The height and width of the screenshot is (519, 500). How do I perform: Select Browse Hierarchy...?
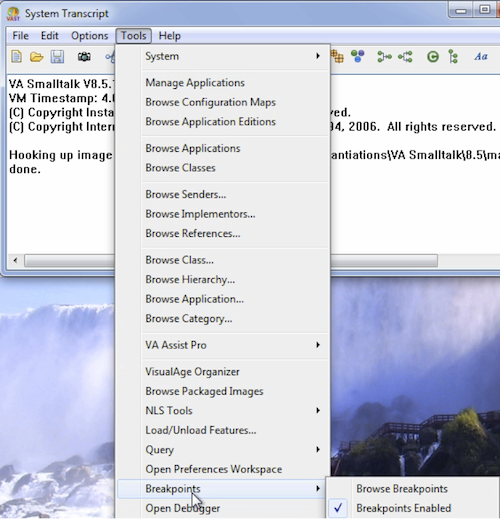(222, 279)
